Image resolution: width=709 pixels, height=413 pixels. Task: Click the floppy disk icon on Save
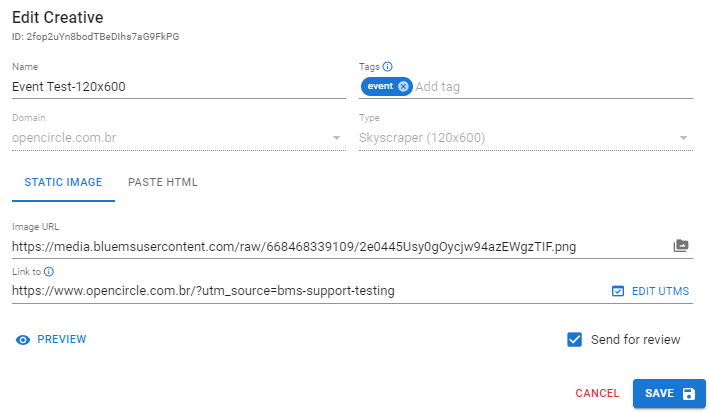[688, 394]
